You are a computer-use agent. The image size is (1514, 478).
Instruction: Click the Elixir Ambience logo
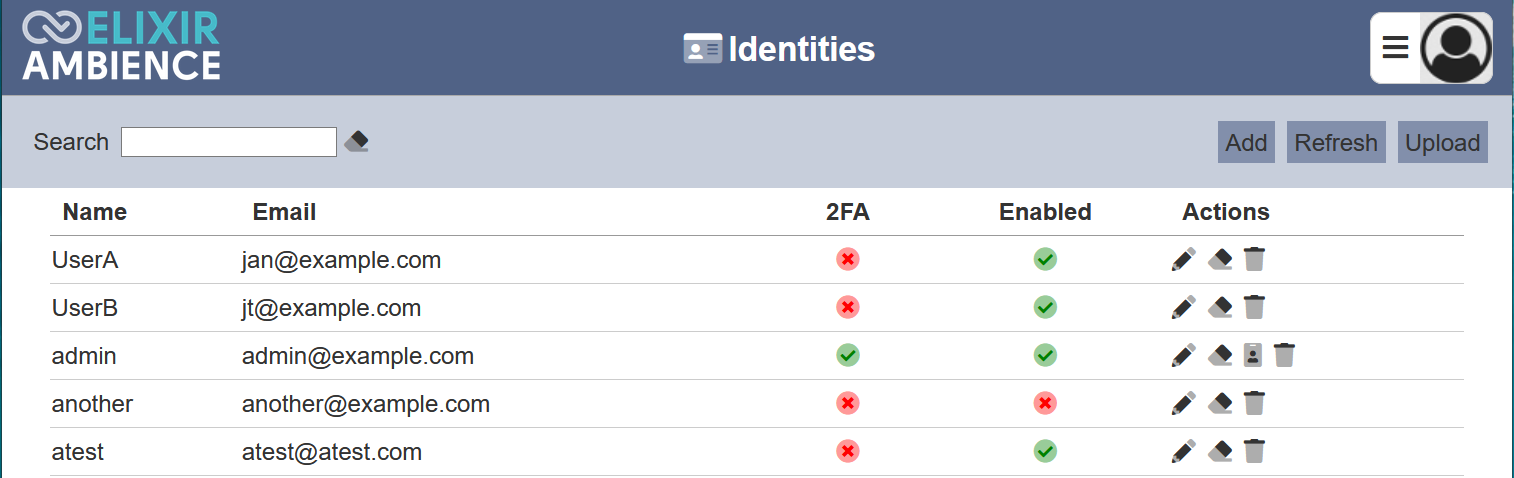121,47
